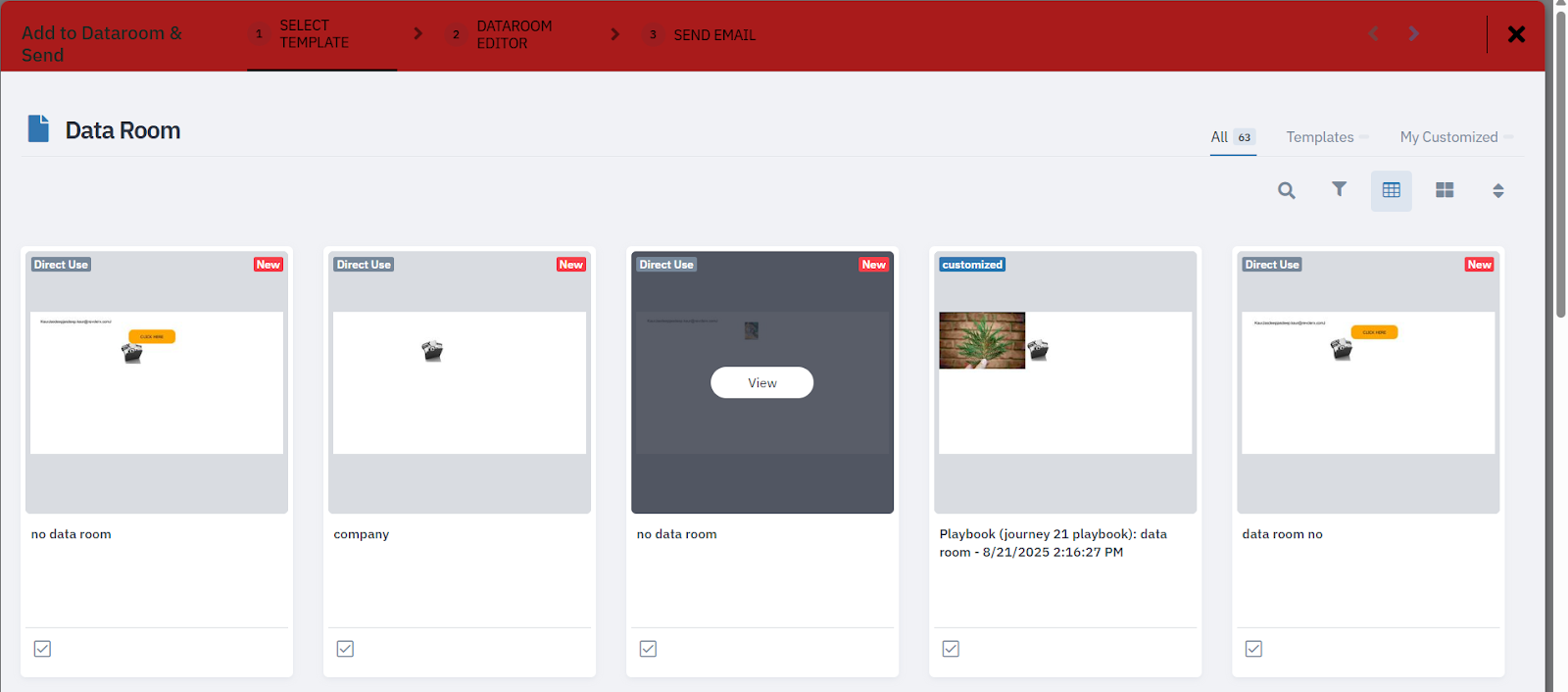The height and width of the screenshot is (692, 1568).
Task: Open the sort order arrows
Action: (1497, 190)
